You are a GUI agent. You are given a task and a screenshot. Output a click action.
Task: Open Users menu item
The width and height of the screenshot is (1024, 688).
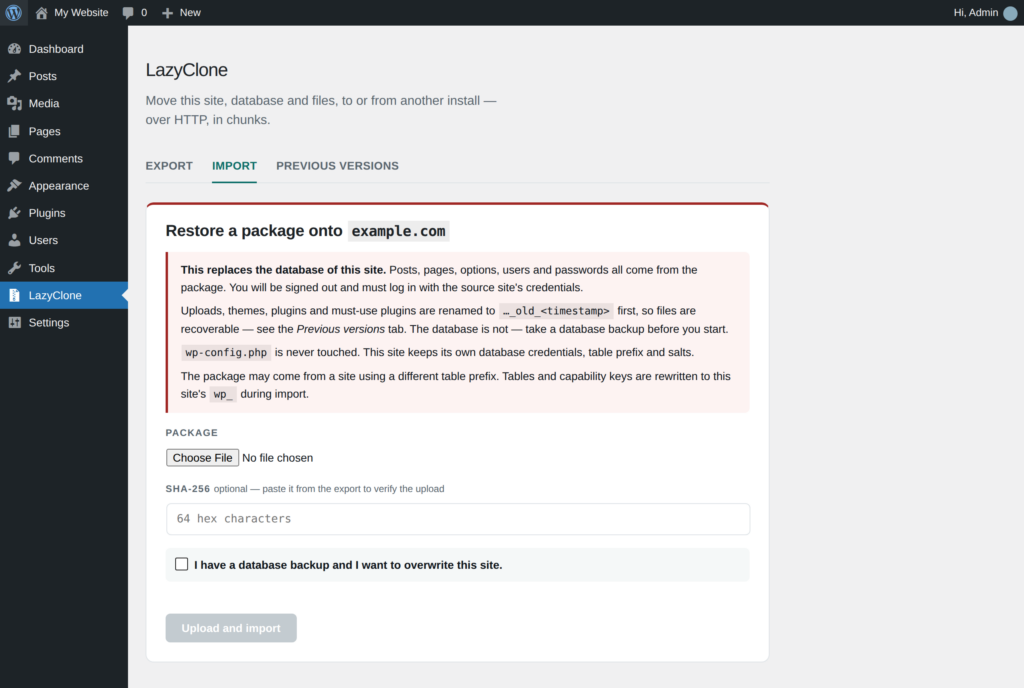click(64, 240)
